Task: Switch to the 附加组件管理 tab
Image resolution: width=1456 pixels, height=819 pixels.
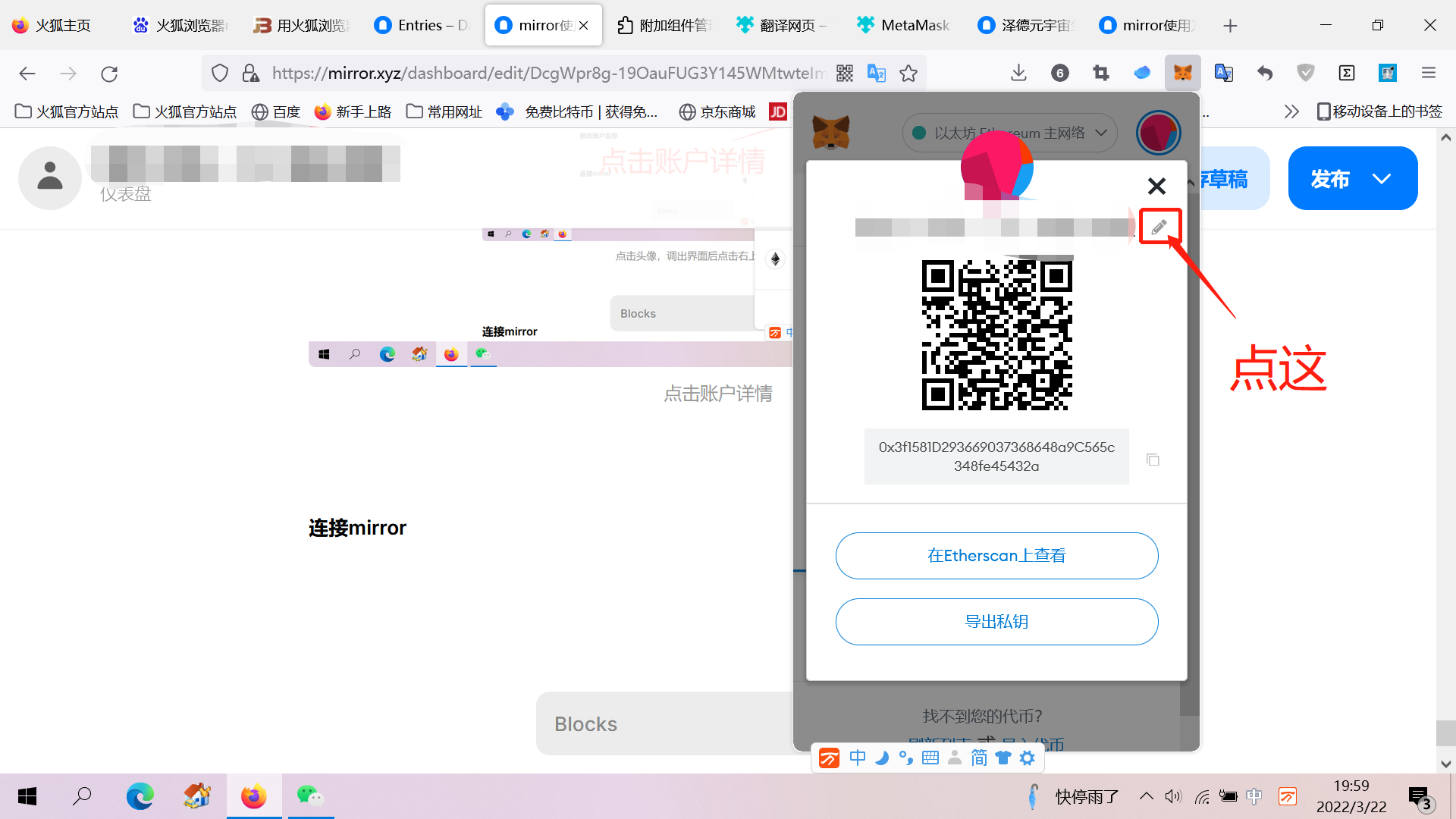Action: [664, 25]
